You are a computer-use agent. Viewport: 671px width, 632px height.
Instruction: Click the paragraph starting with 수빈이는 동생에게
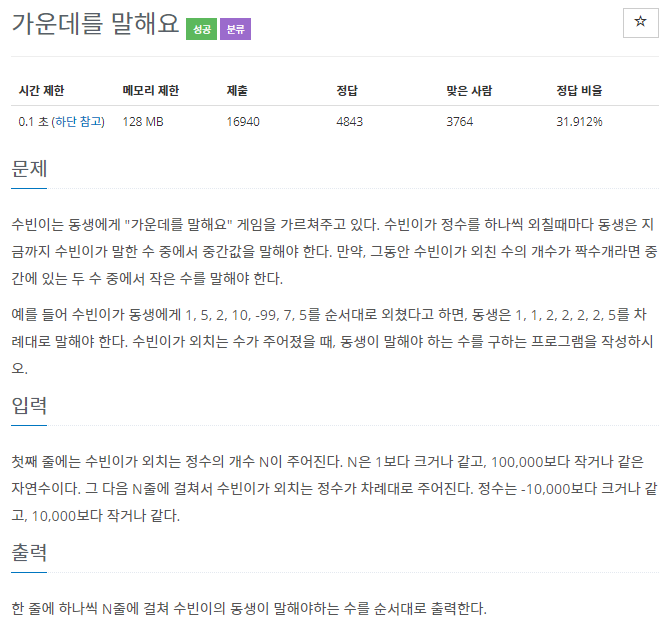334,251
